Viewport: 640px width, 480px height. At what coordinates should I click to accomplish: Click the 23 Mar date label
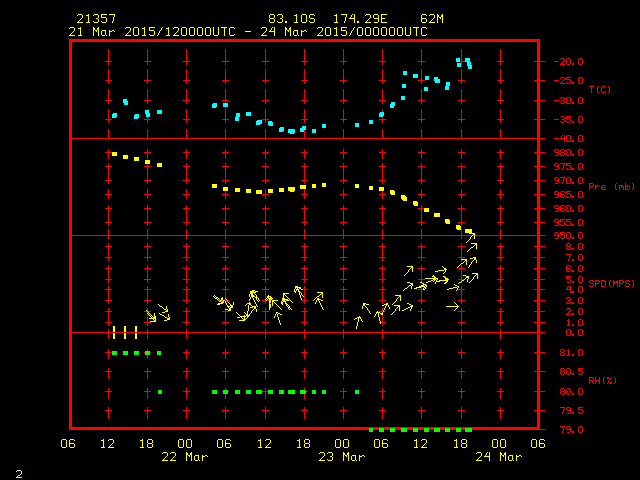[x=342, y=457]
